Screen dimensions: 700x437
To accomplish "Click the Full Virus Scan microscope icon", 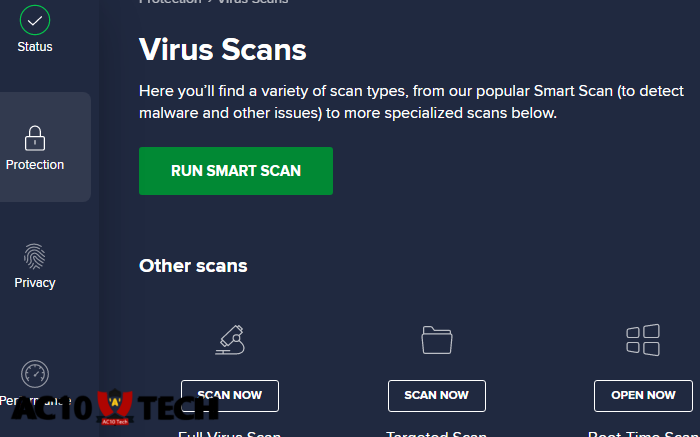I will (230, 340).
